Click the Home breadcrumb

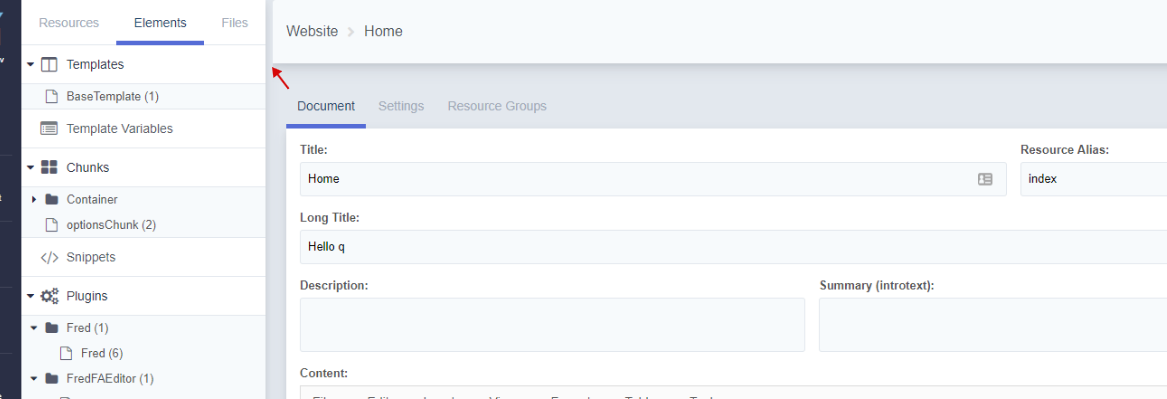383,31
